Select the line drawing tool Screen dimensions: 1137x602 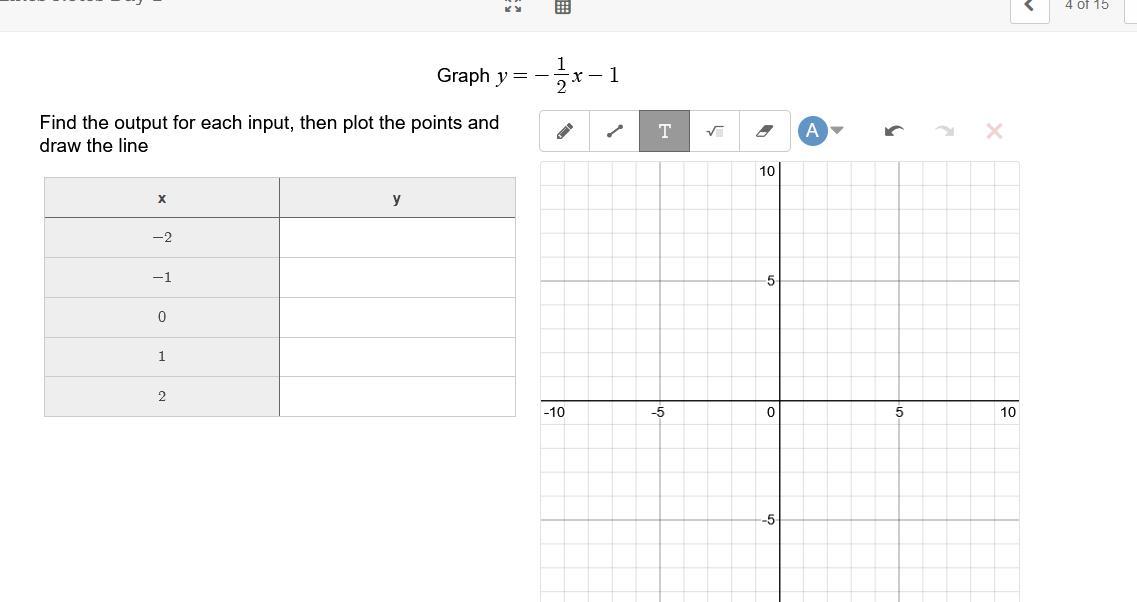click(x=615, y=131)
